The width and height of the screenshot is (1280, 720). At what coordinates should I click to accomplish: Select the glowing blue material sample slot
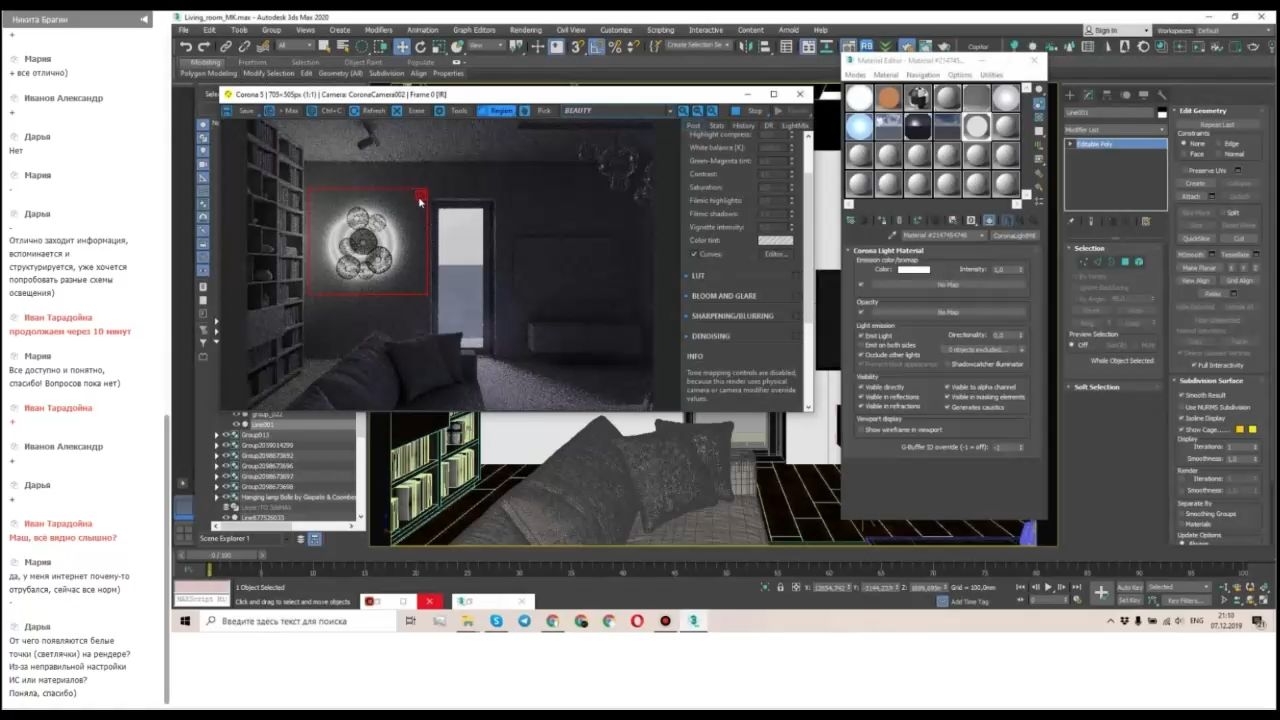pyautogui.click(x=859, y=126)
